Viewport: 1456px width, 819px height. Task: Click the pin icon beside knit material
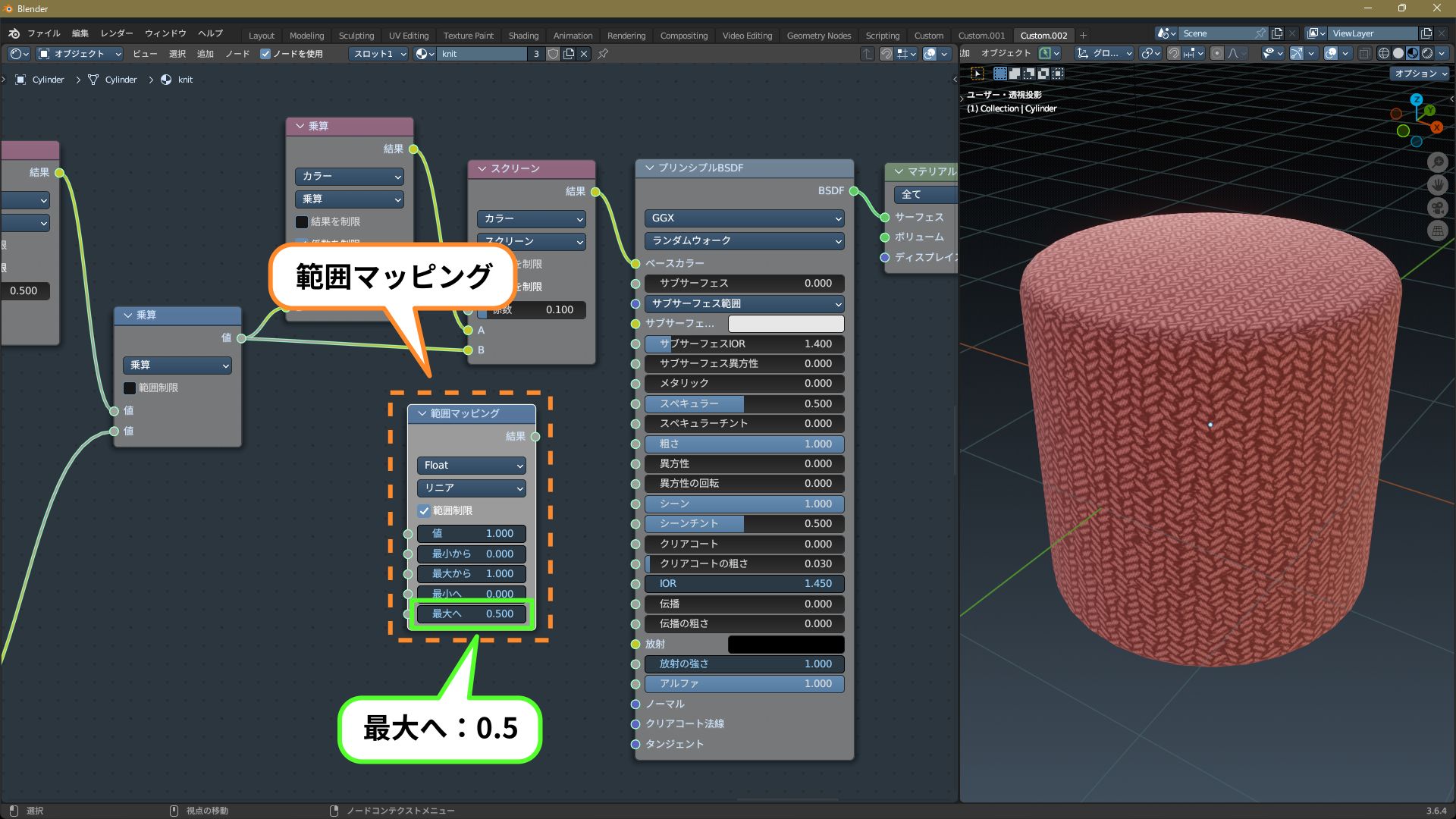coord(603,54)
